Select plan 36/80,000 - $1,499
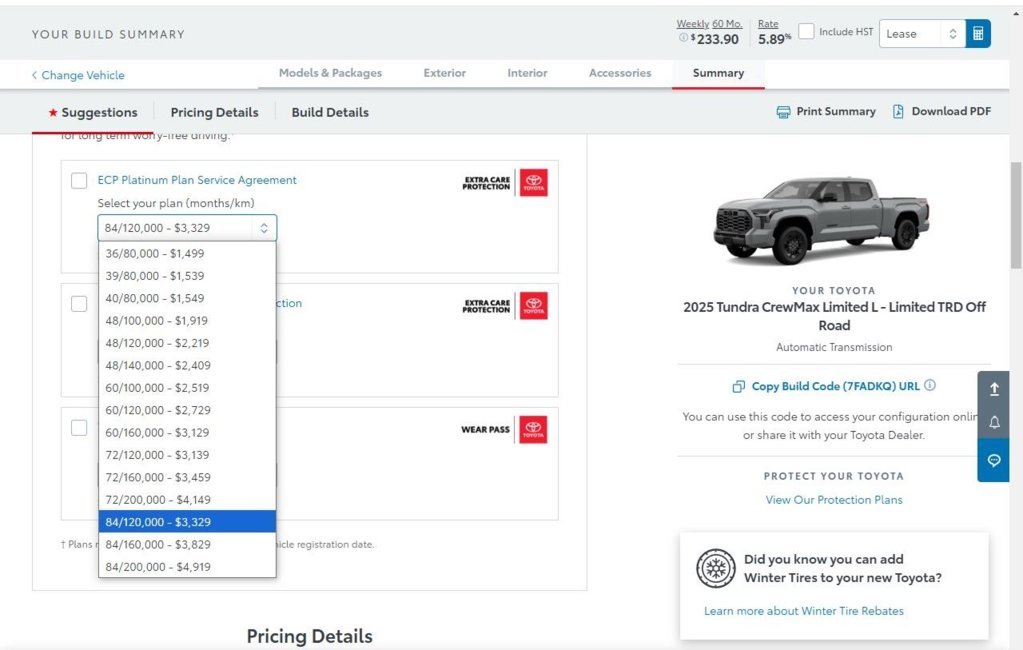This screenshot has height=650, width=1023. pyautogui.click(x=187, y=253)
